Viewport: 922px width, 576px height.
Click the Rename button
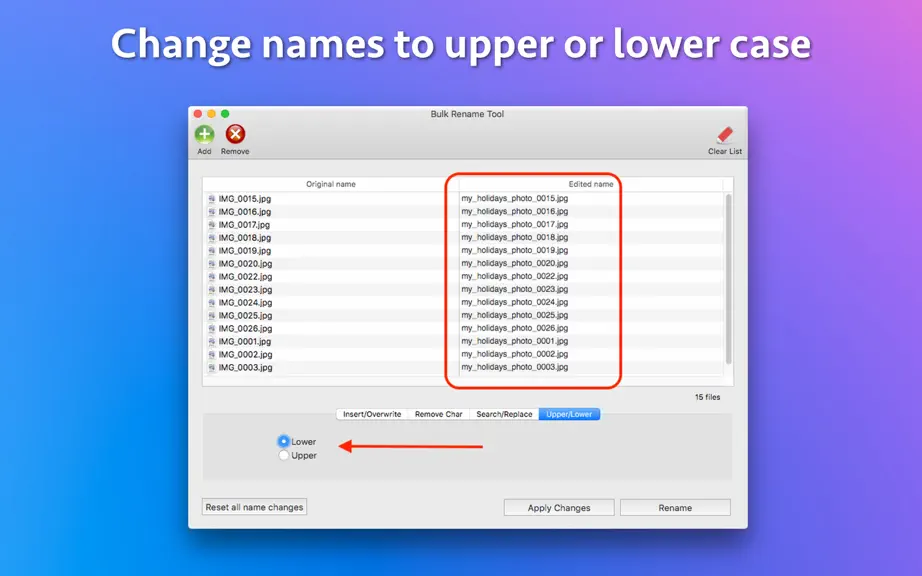[675, 508]
